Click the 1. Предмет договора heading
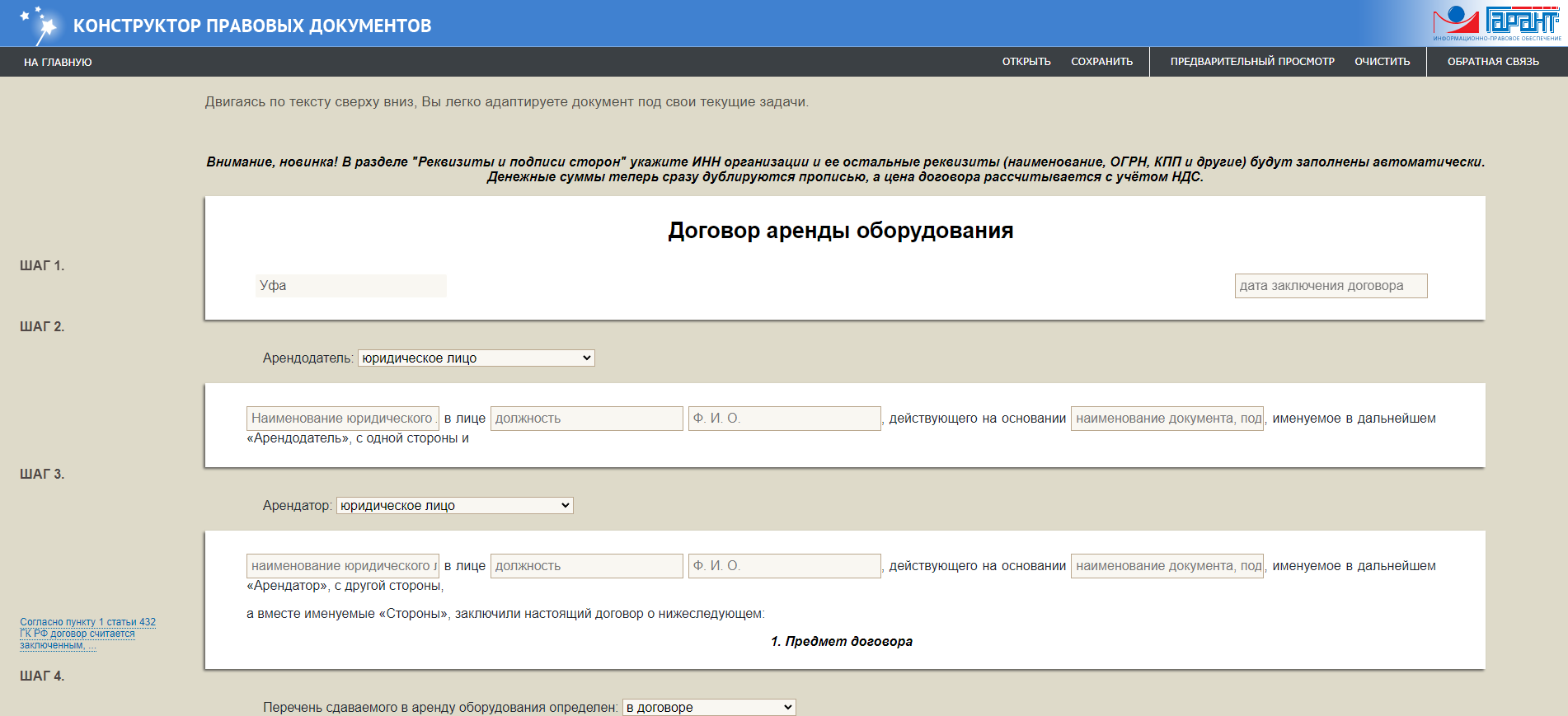This screenshot has height=716, width=1568. pyautogui.click(x=842, y=642)
